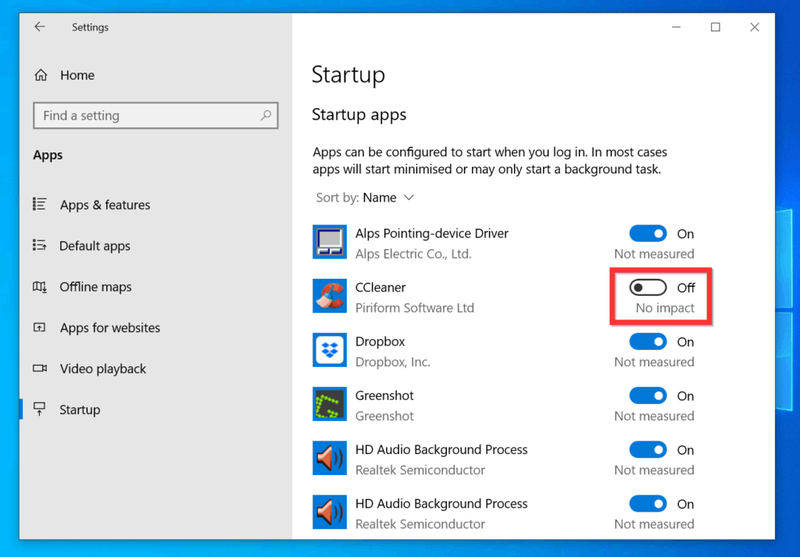This screenshot has width=800, height=557.
Task: Click the last HD Audio speaker icon
Action: click(330, 512)
